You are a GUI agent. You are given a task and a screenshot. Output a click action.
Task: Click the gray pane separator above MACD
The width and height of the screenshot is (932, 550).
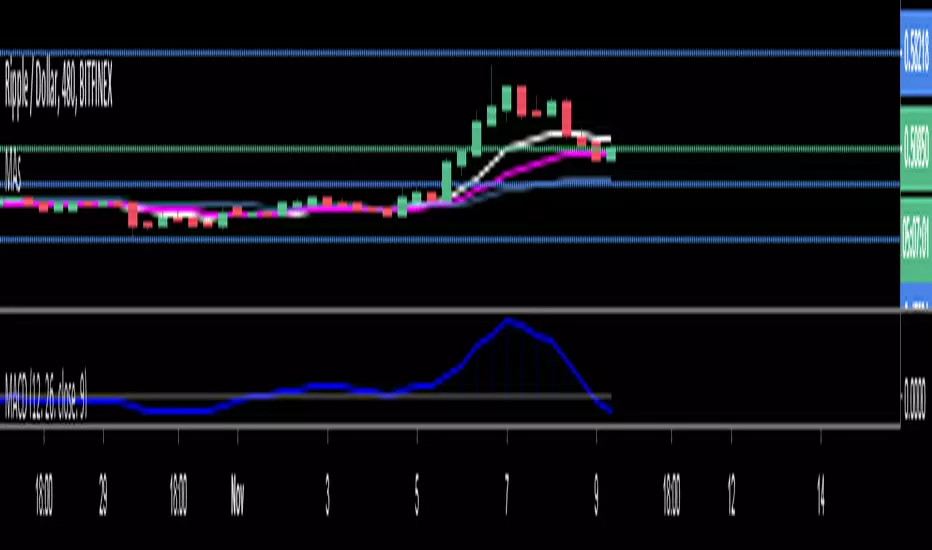(450, 310)
